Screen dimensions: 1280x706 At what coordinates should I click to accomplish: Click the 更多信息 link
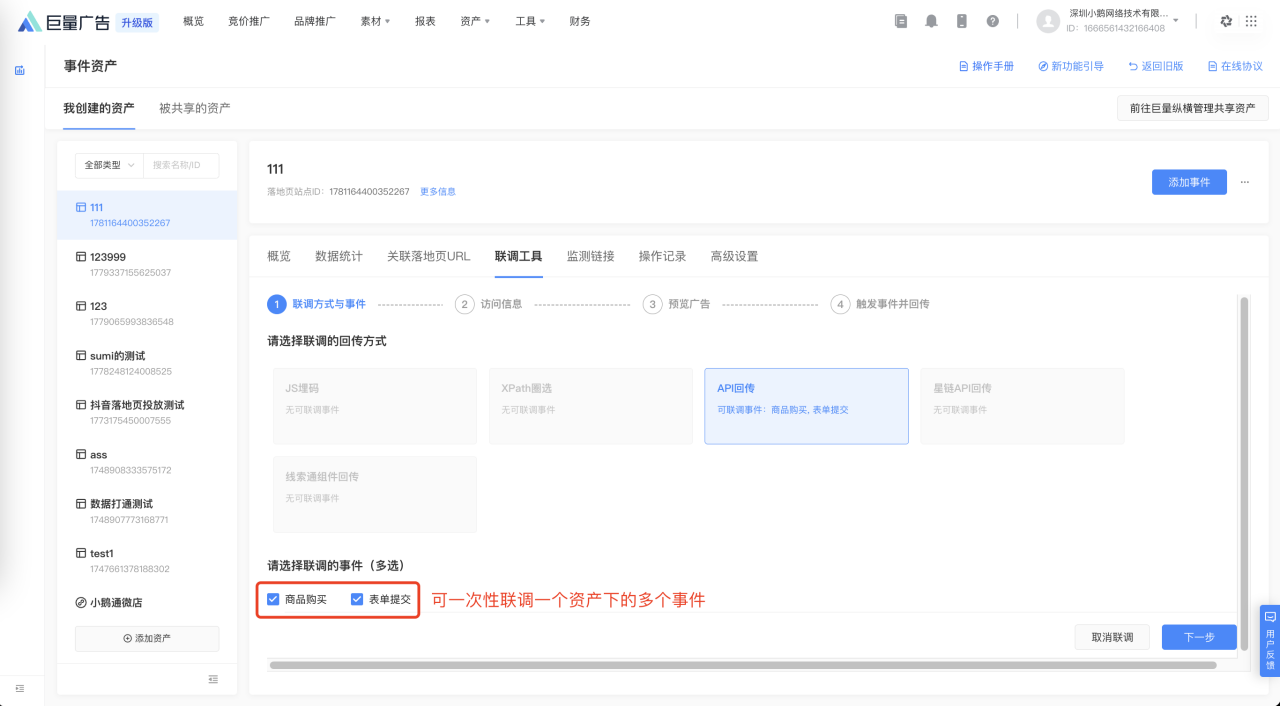pyautogui.click(x=438, y=191)
